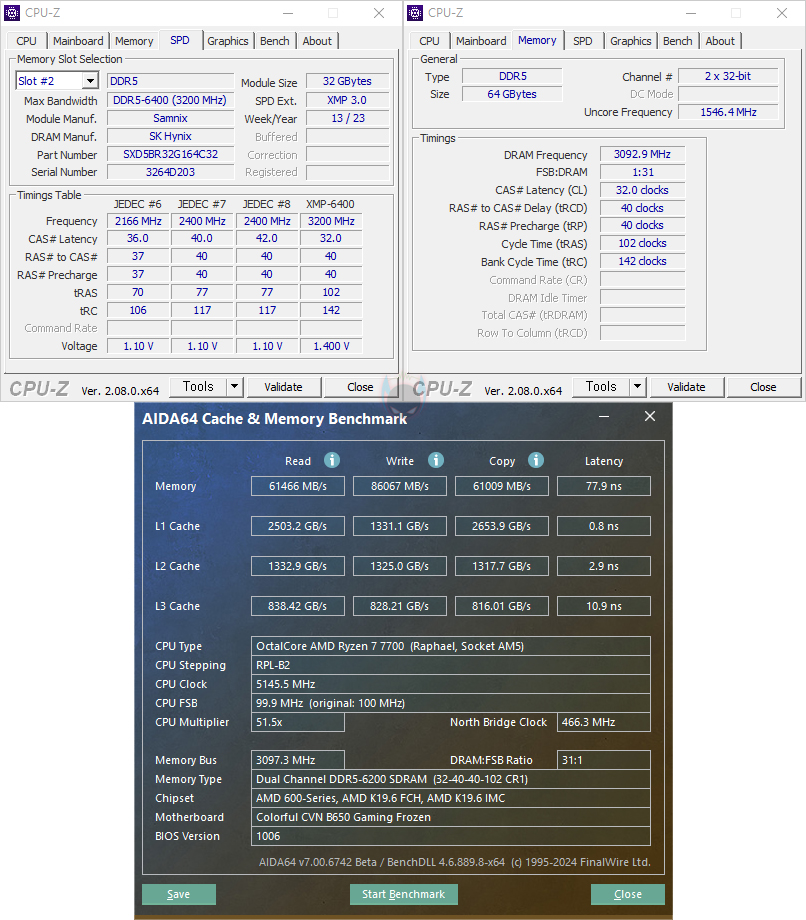Click Validate in right CPU-Z window
The width and height of the screenshot is (806, 920).
(x=686, y=387)
